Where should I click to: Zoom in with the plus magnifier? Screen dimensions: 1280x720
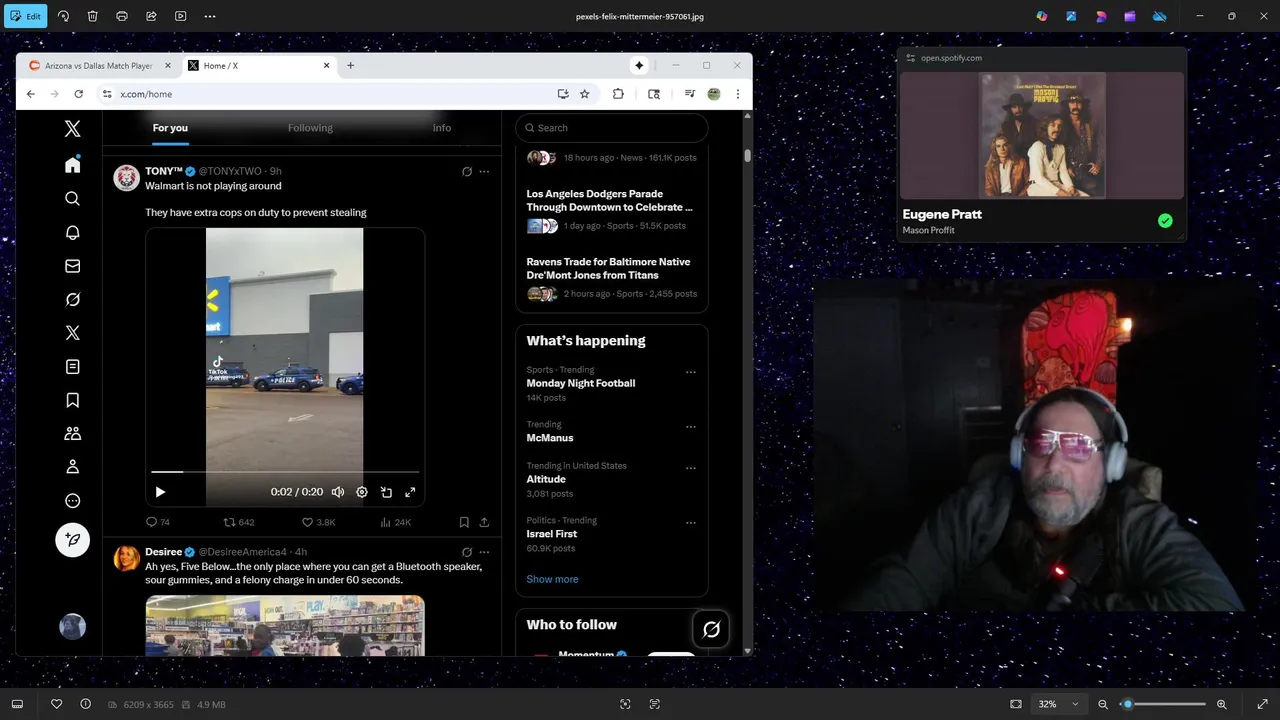(1222, 704)
